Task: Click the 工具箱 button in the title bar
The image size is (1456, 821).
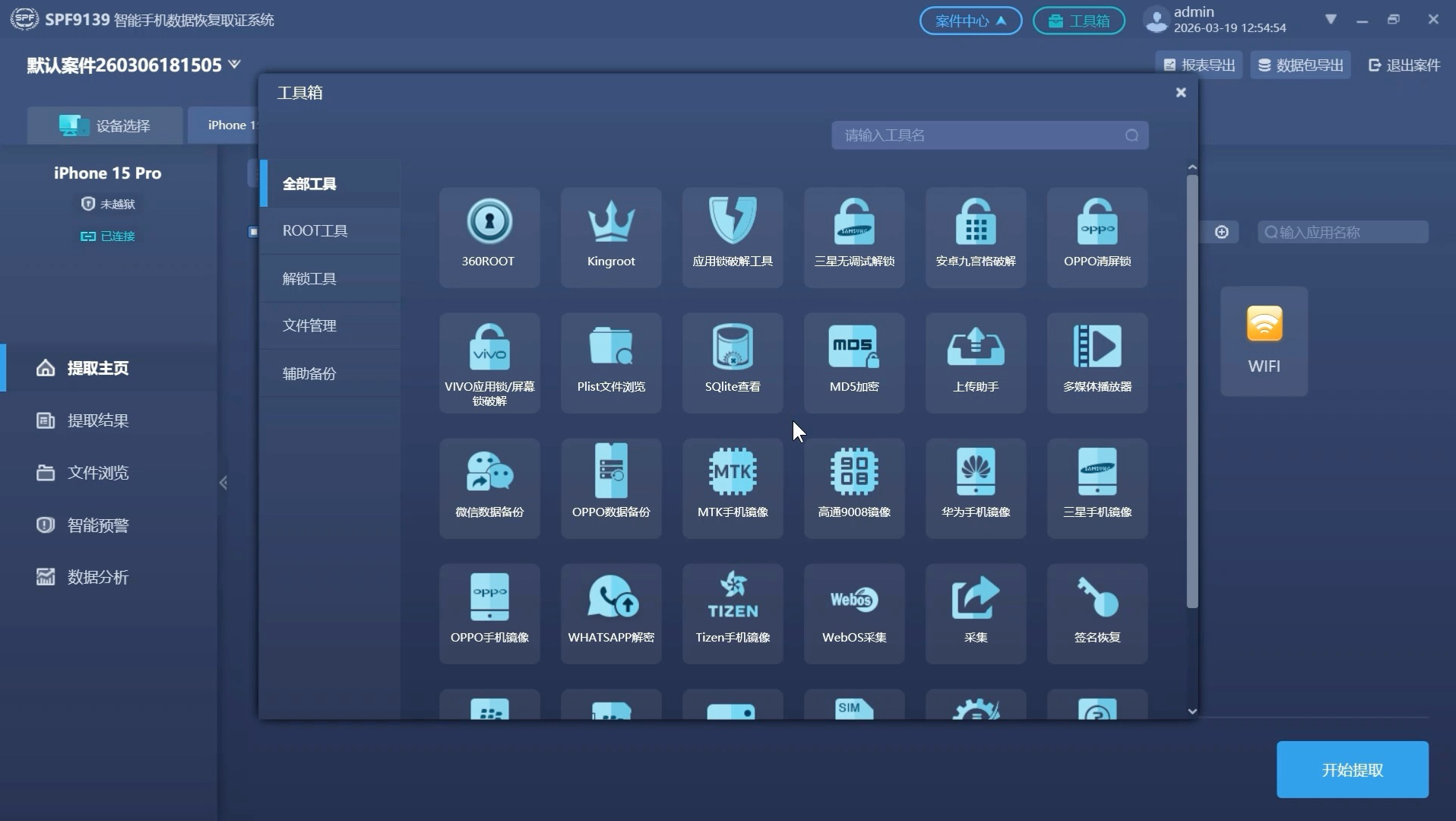Action: tap(1078, 21)
